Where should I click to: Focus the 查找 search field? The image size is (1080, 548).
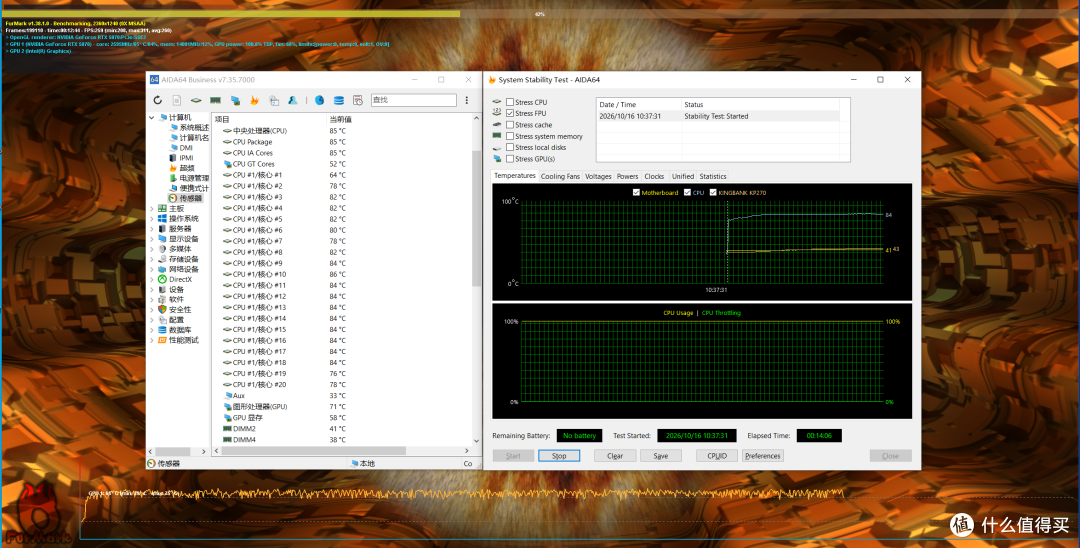pyautogui.click(x=413, y=101)
